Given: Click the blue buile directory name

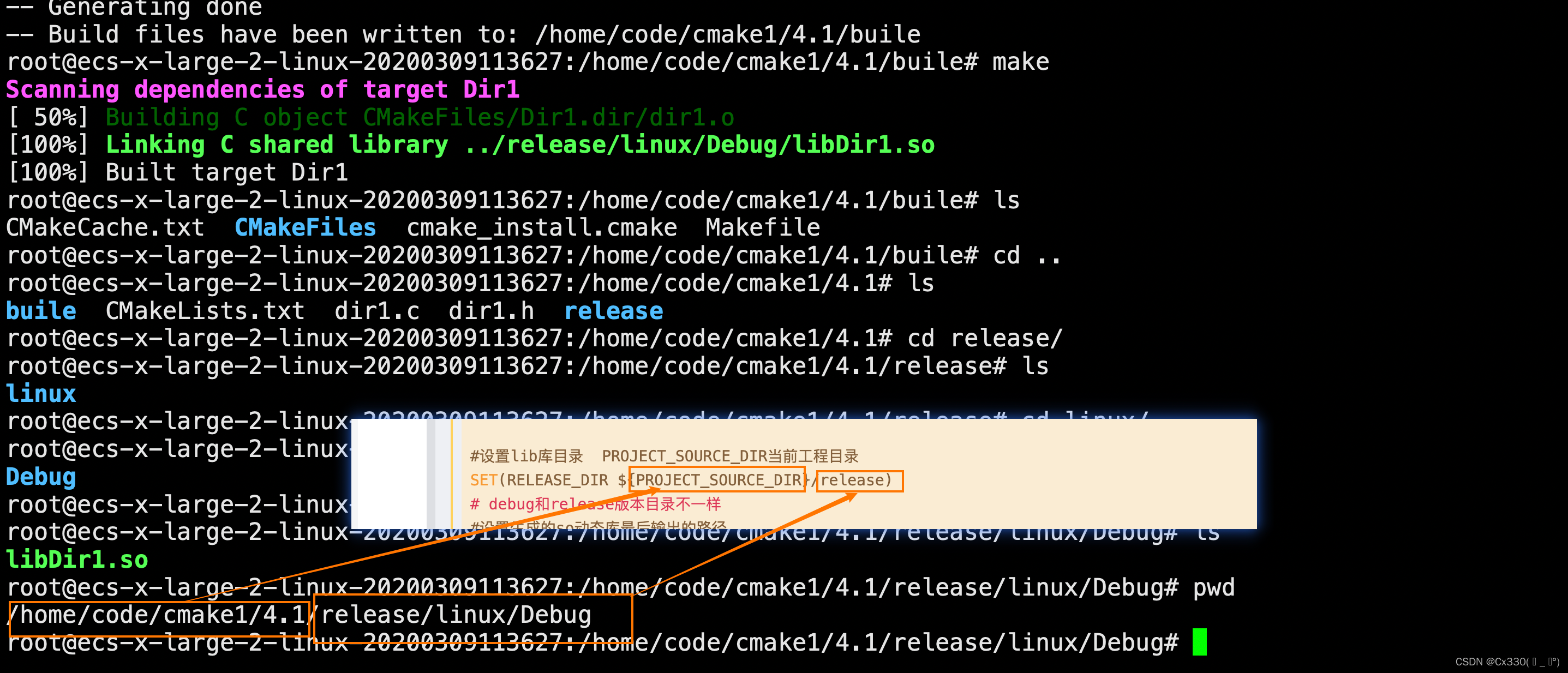Looking at the screenshot, I should 41,311.
